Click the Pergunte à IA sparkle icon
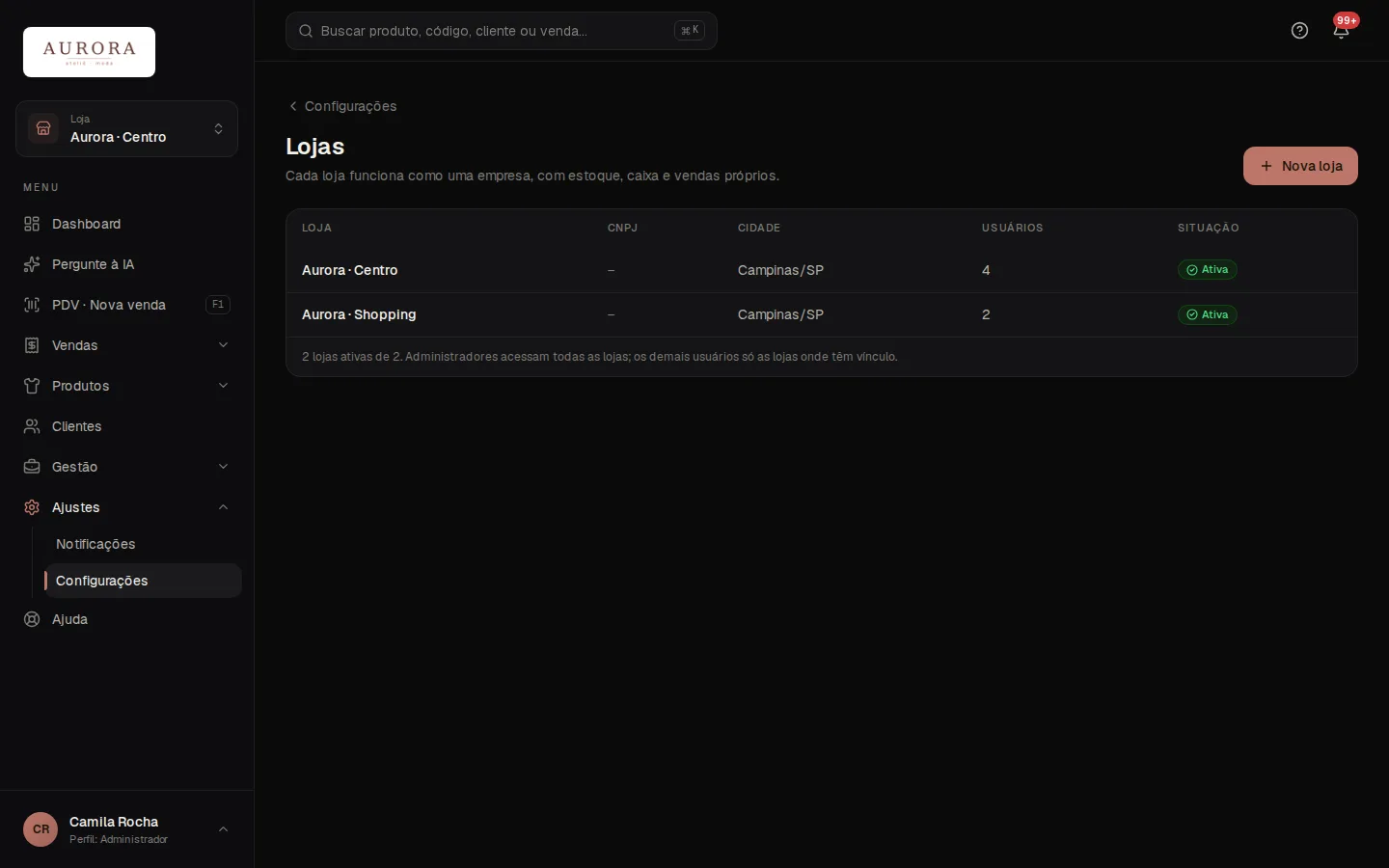This screenshot has width=1389, height=868. coord(32,264)
